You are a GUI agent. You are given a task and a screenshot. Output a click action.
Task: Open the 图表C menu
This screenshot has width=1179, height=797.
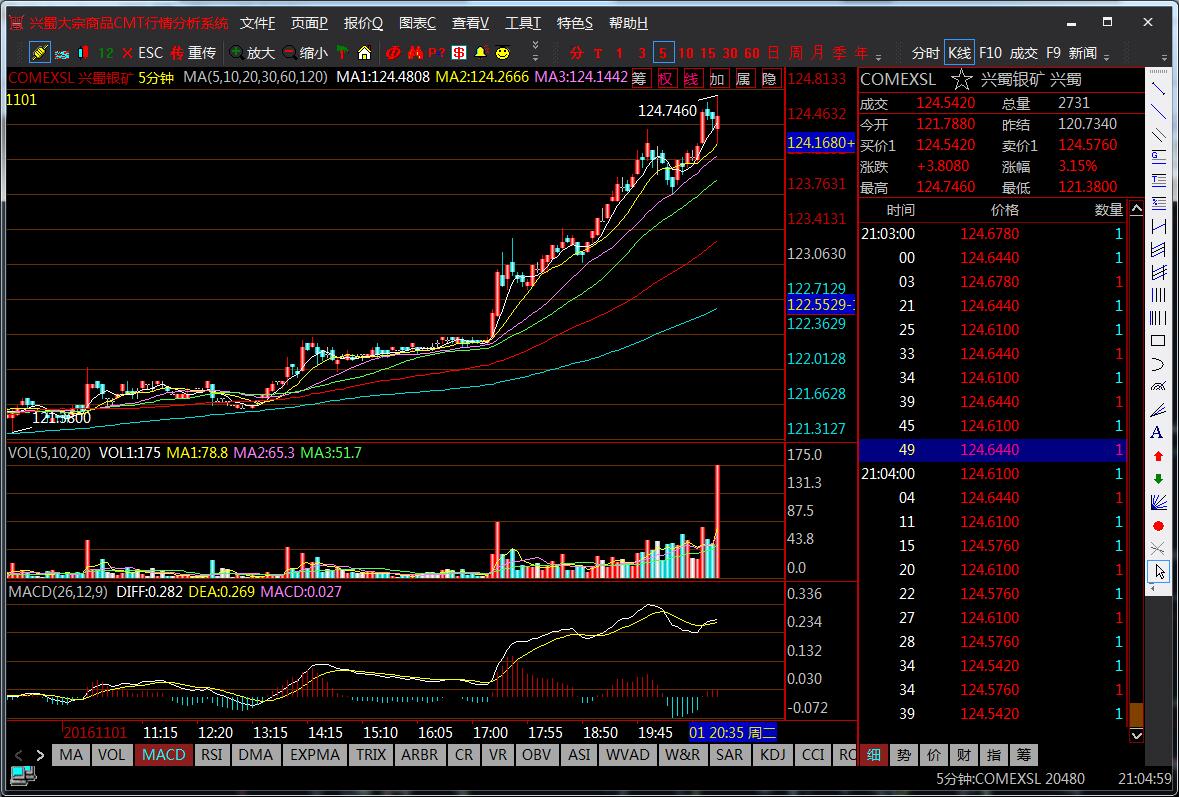tap(417, 23)
